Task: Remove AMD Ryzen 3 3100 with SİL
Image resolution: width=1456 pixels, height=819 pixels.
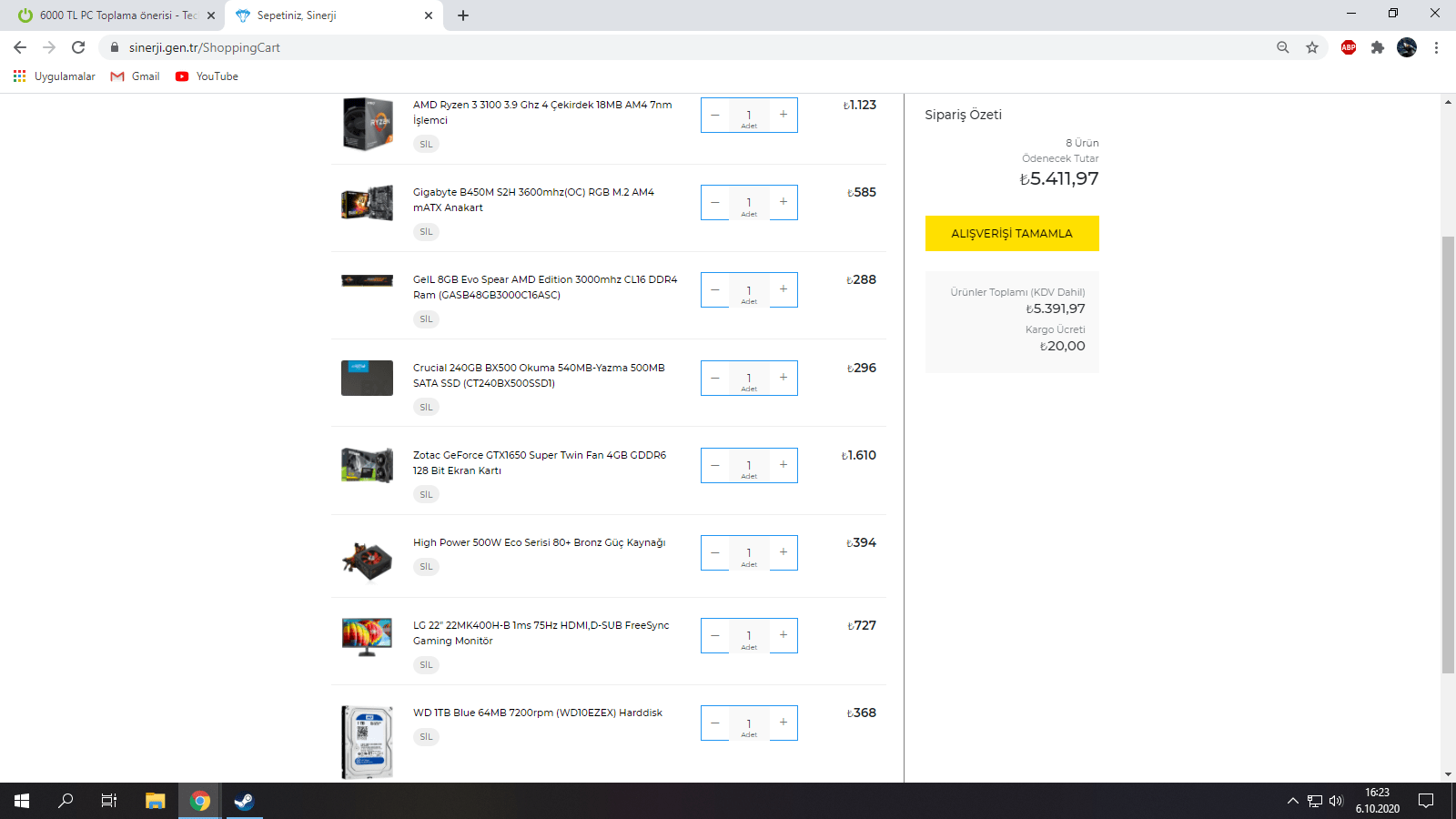Action: pos(426,144)
